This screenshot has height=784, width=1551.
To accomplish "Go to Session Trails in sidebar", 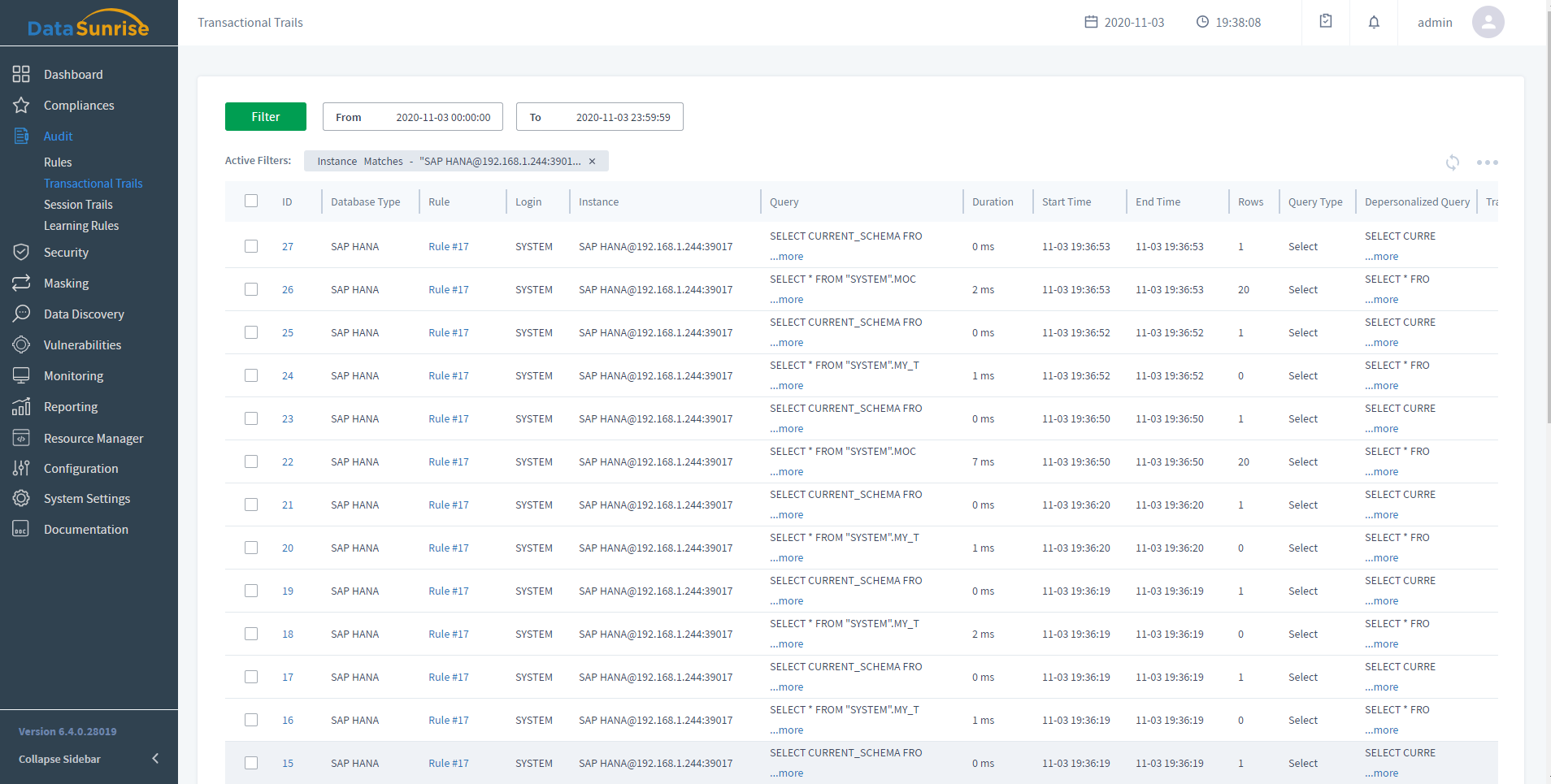I will pos(78,205).
